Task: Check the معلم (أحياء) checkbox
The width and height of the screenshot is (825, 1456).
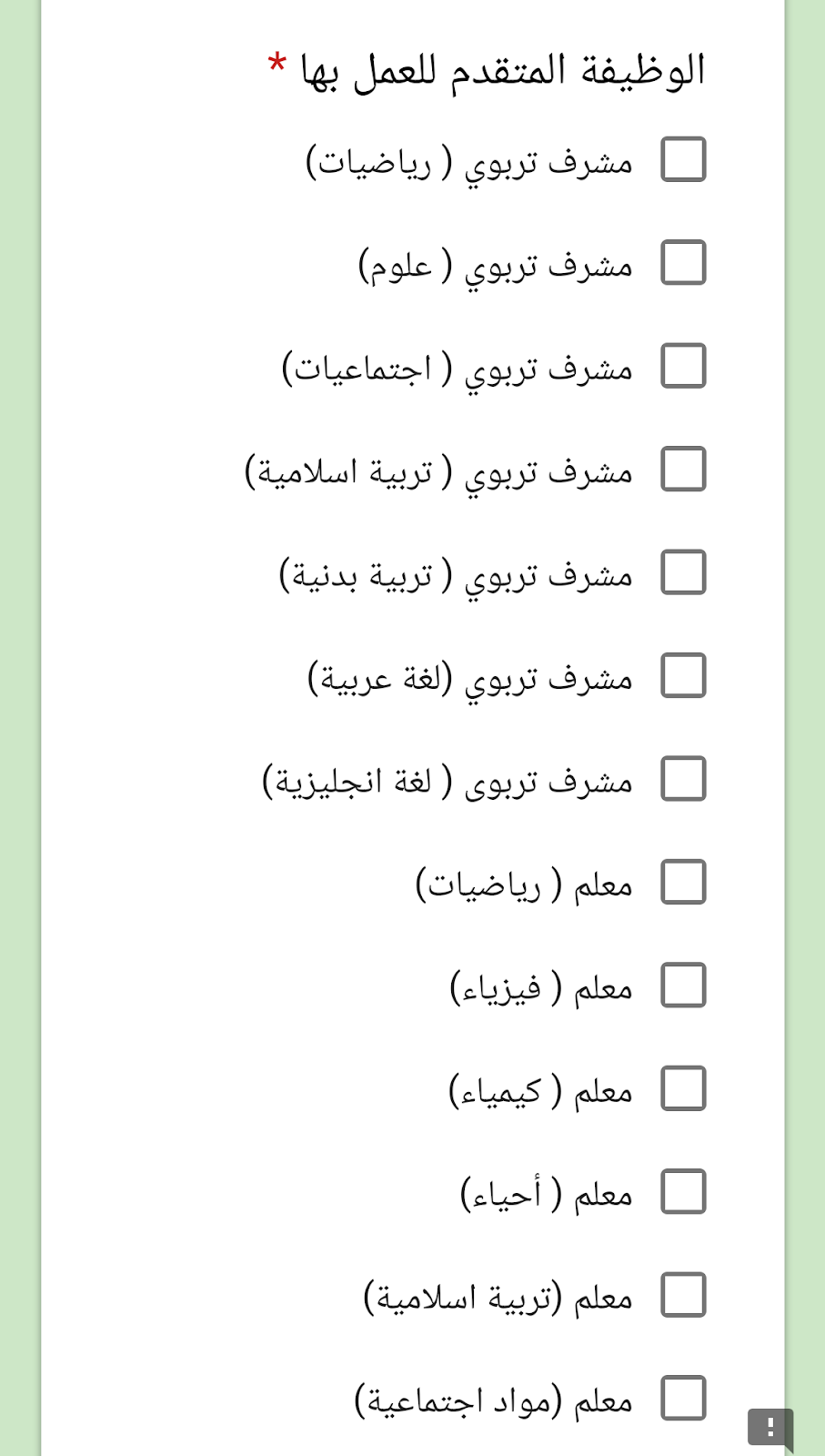Action: pyautogui.click(x=683, y=1192)
